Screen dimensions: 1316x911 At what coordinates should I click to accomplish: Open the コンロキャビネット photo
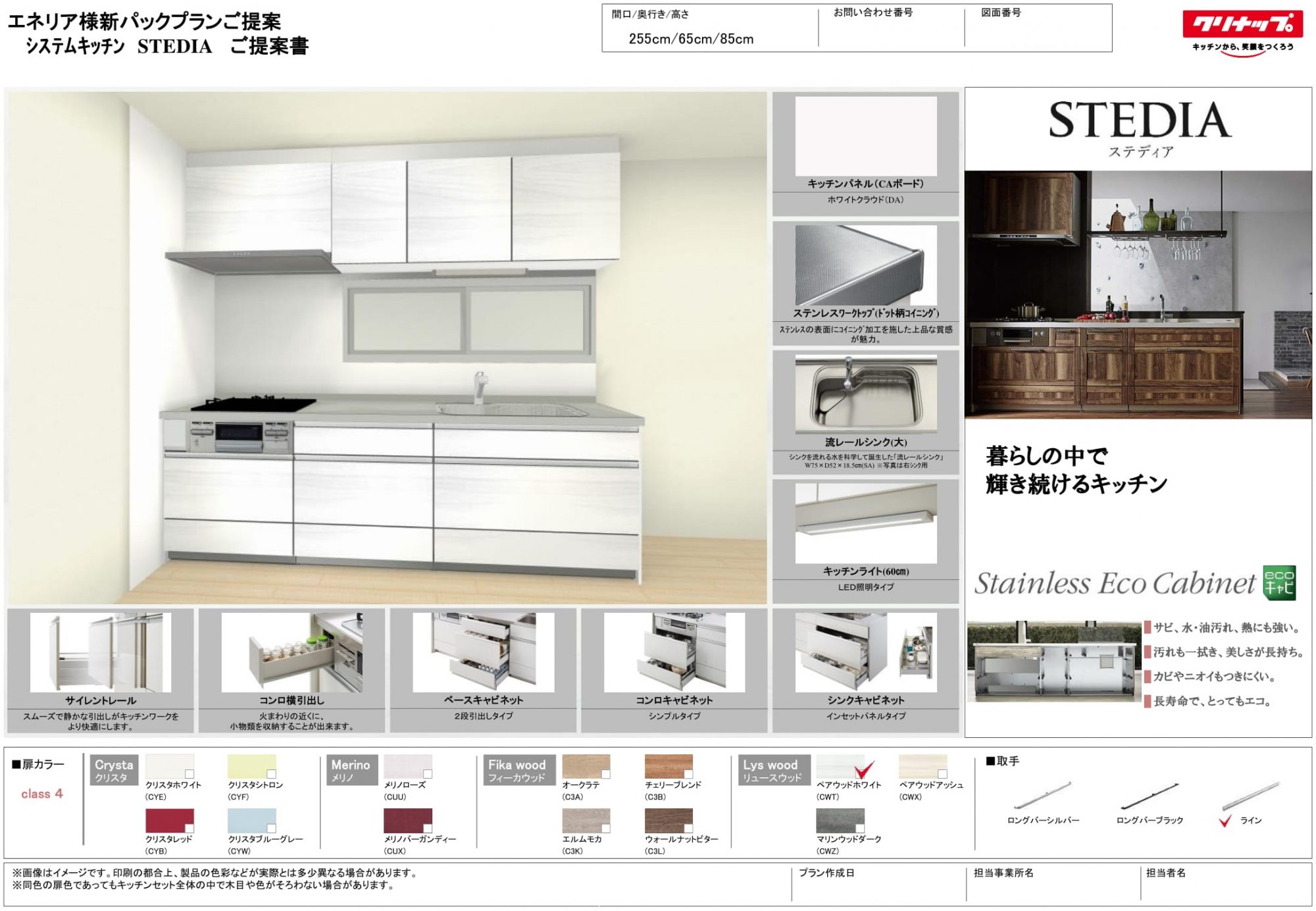[x=674, y=652]
